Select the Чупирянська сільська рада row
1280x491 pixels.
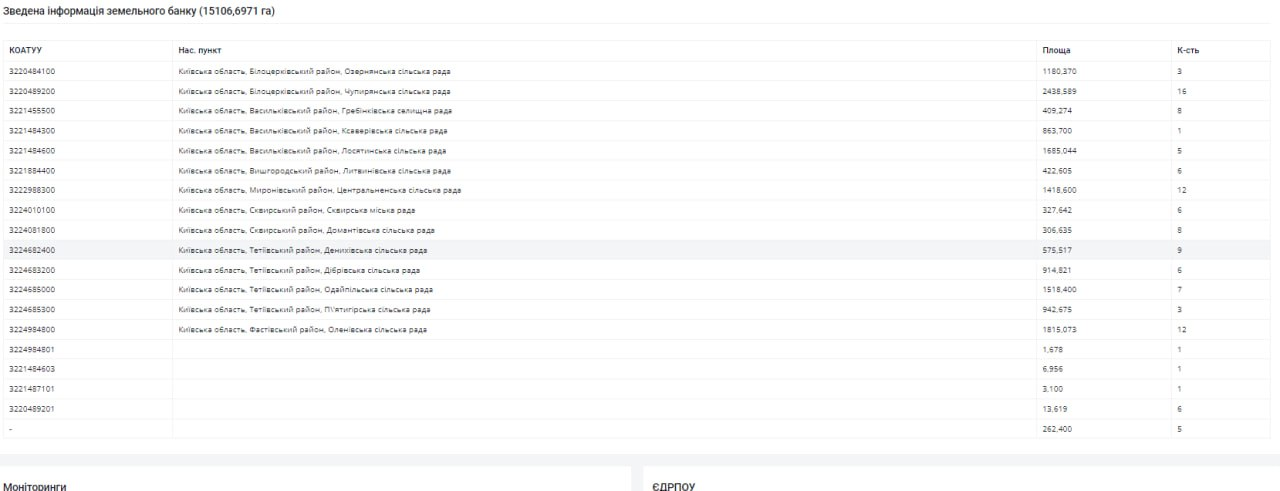(638, 91)
